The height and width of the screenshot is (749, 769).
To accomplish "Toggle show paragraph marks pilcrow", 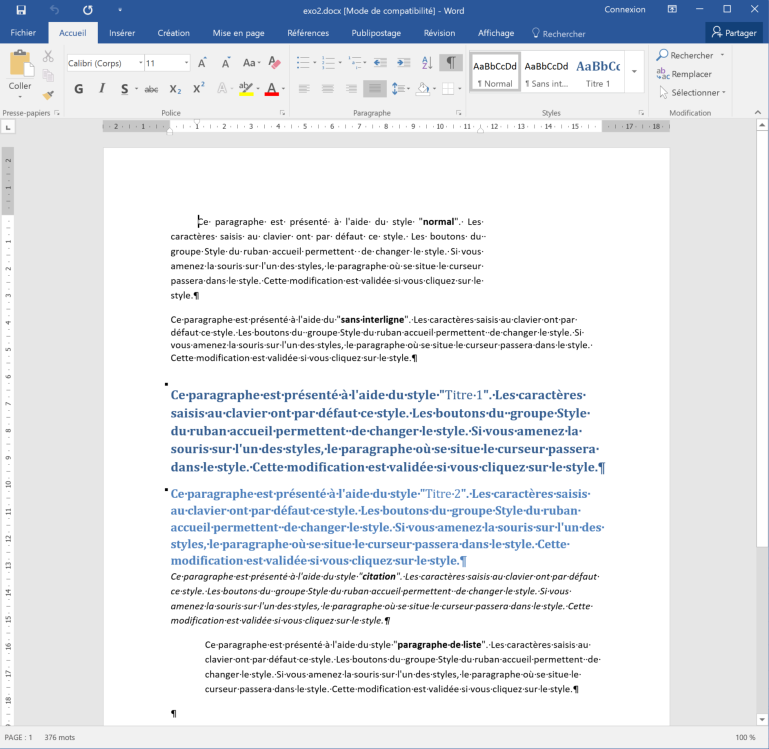I will pos(451,63).
